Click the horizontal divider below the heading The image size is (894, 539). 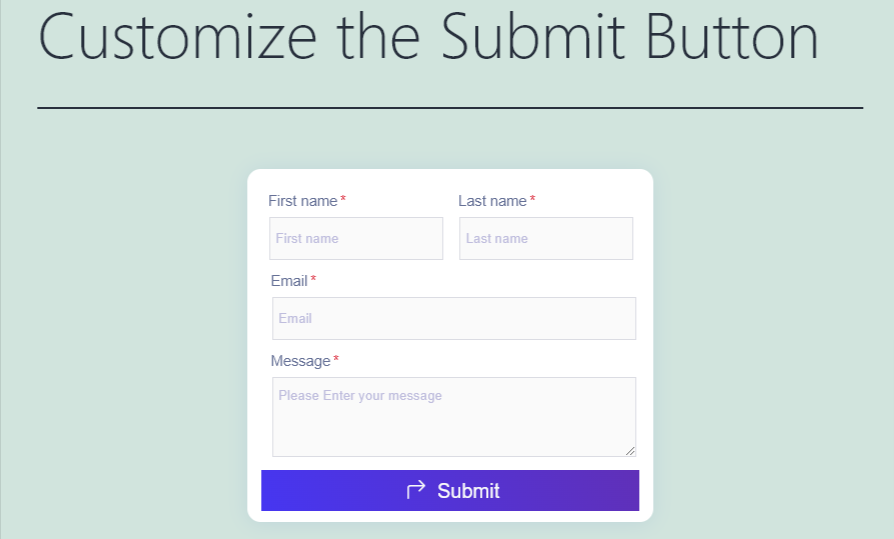pos(450,107)
